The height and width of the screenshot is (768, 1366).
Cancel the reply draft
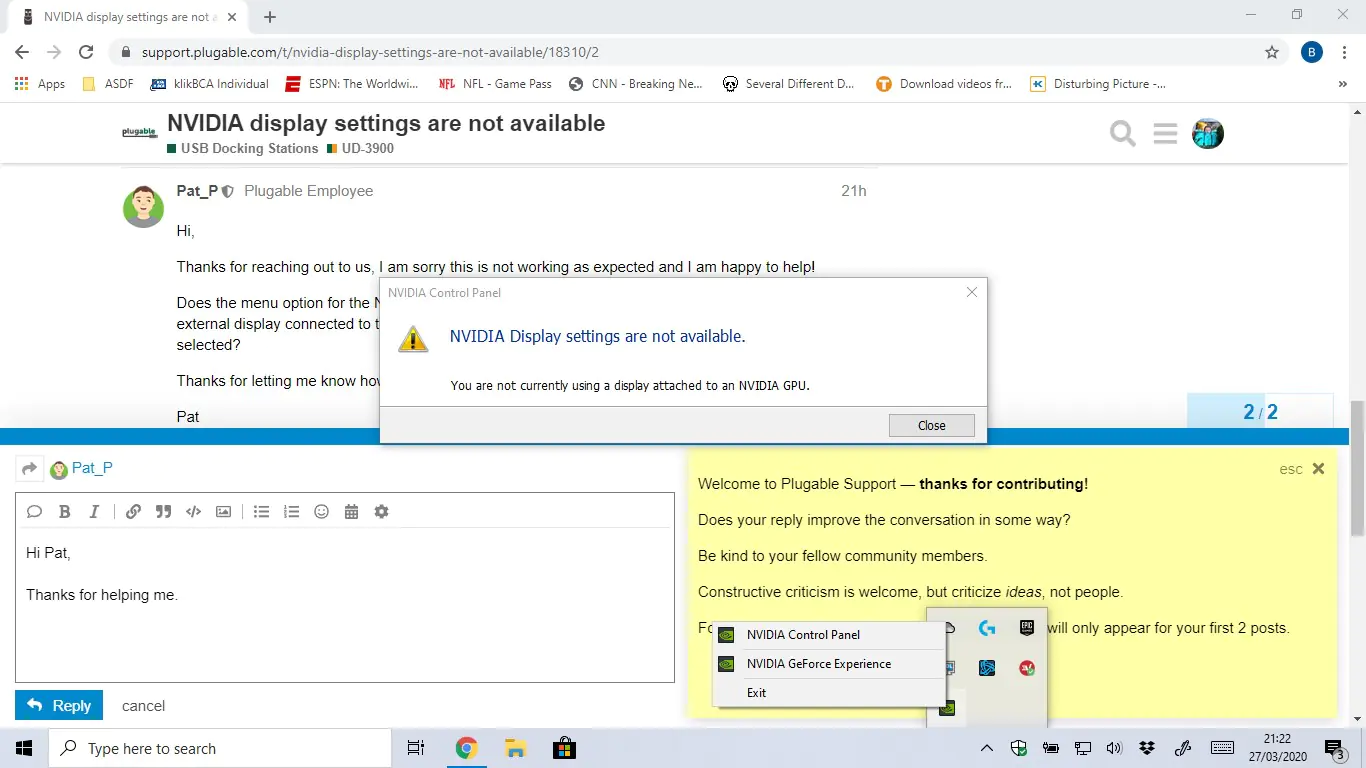point(143,706)
